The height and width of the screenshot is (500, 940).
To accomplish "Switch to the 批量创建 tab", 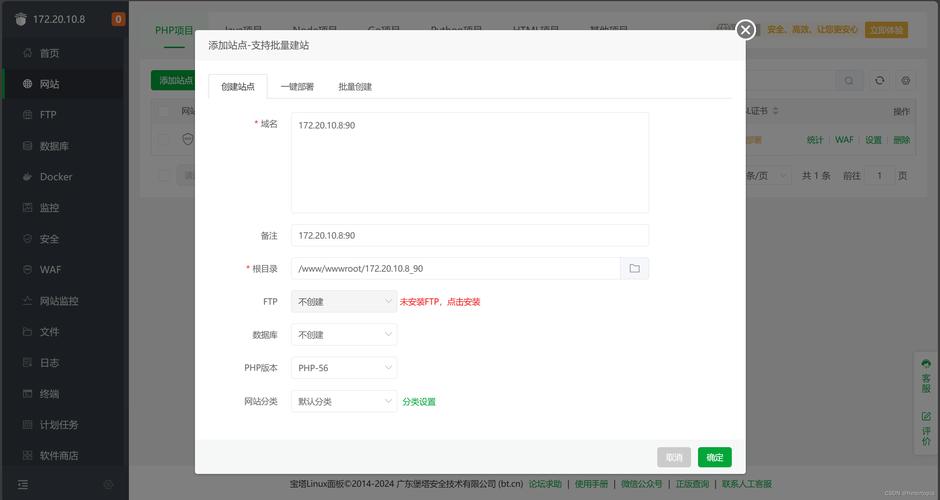I will click(x=355, y=86).
